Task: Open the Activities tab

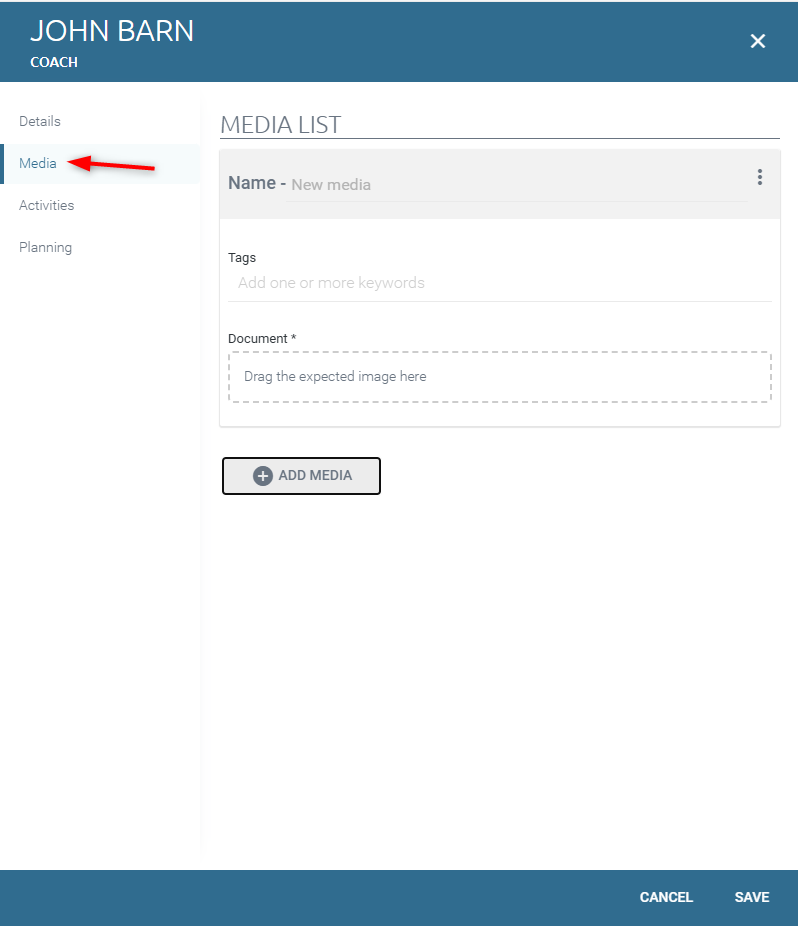Action: (x=46, y=205)
